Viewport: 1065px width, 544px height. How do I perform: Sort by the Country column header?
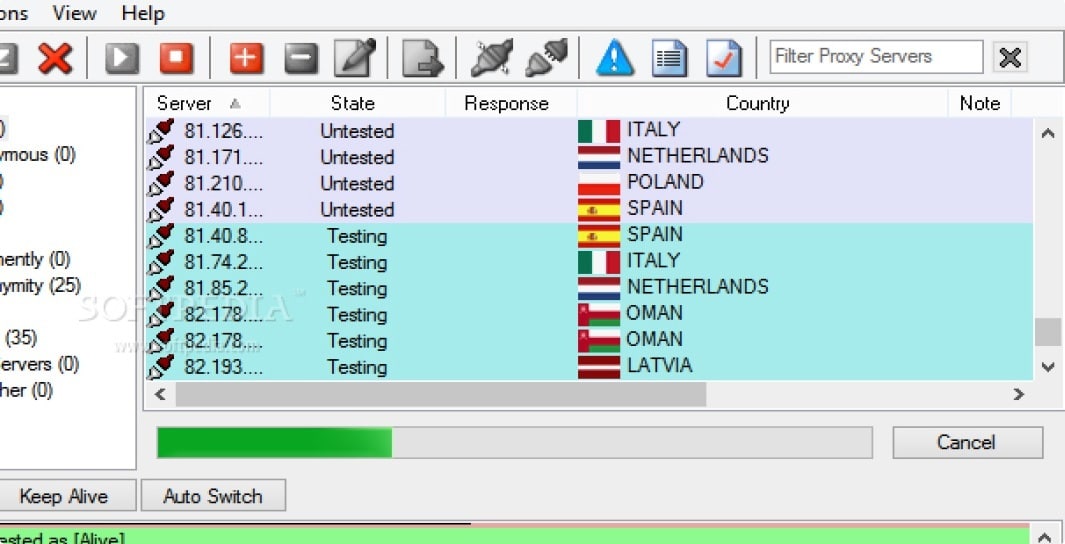pyautogui.click(x=762, y=103)
